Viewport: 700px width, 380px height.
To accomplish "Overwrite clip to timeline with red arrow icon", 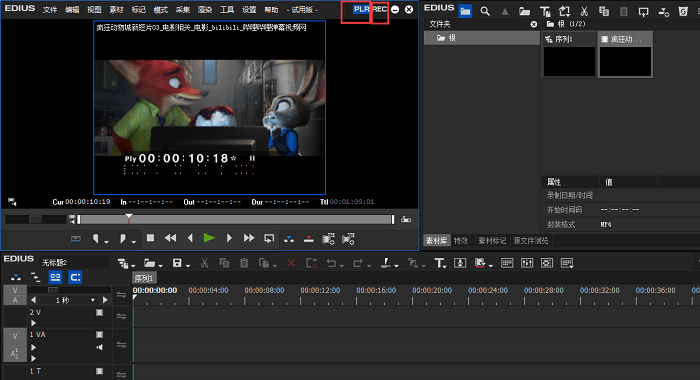I will (x=308, y=239).
